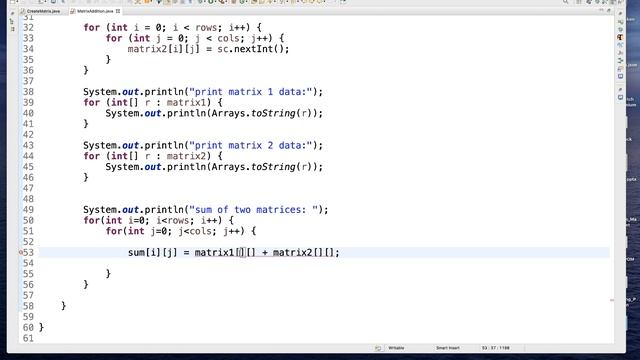Click the empty line 54 in the editor
The image size is (640, 360).
[324, 263]
